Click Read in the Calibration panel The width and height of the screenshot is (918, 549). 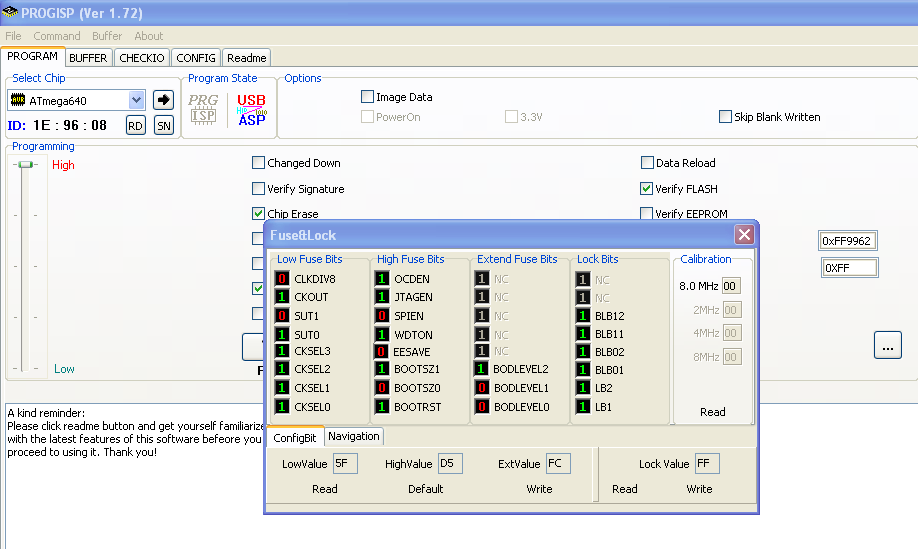pos(713,412)
